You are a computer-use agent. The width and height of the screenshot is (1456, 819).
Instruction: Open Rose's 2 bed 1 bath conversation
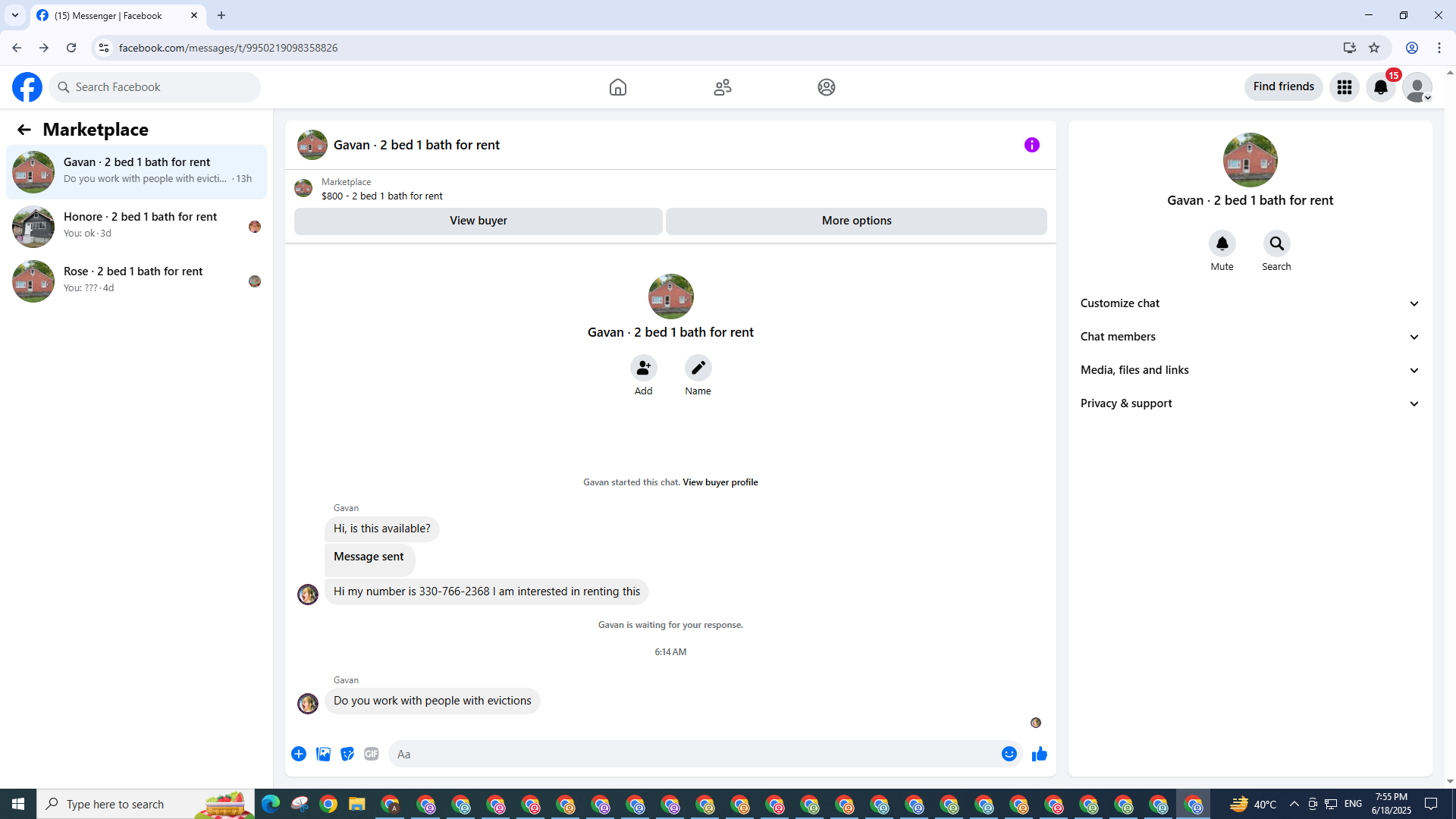(136, 281)
